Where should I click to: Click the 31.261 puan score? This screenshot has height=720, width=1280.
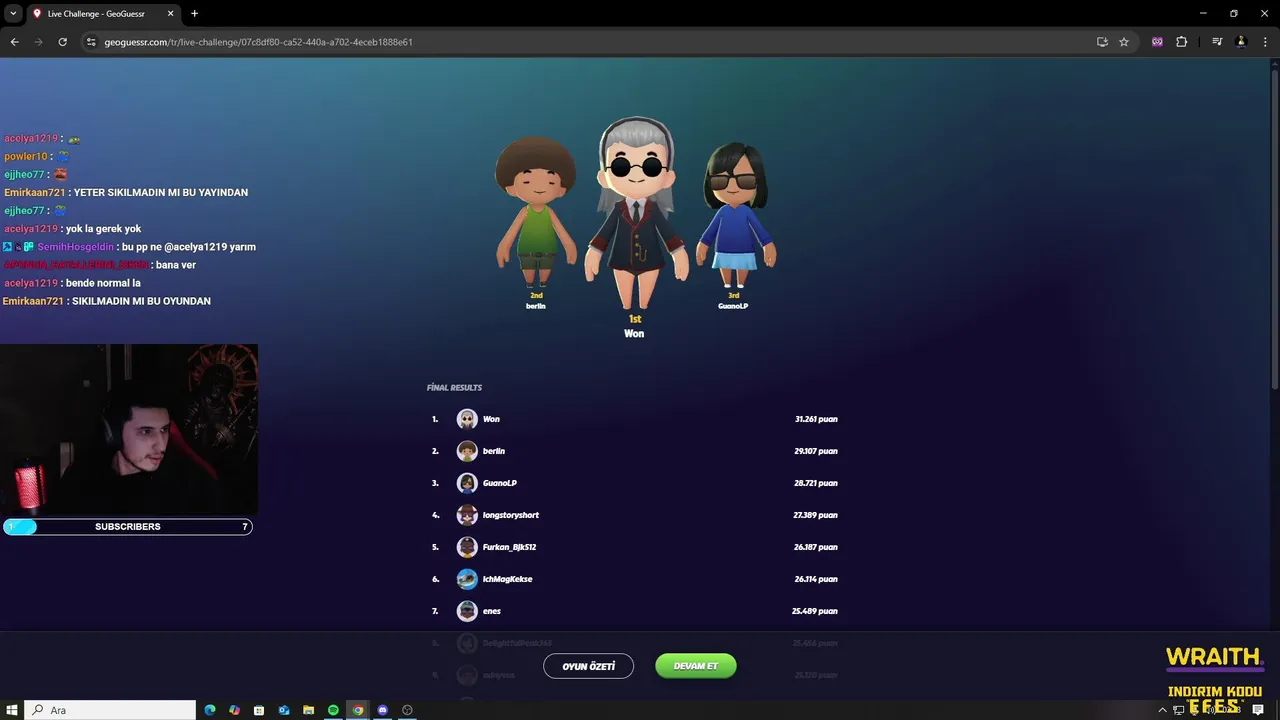816,419
